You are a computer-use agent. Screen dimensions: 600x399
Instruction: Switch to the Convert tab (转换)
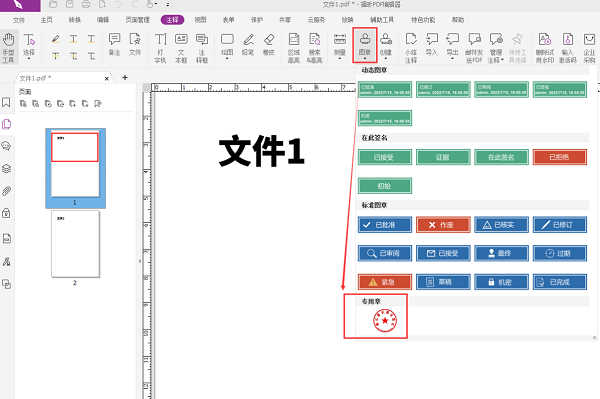point(75,20)
